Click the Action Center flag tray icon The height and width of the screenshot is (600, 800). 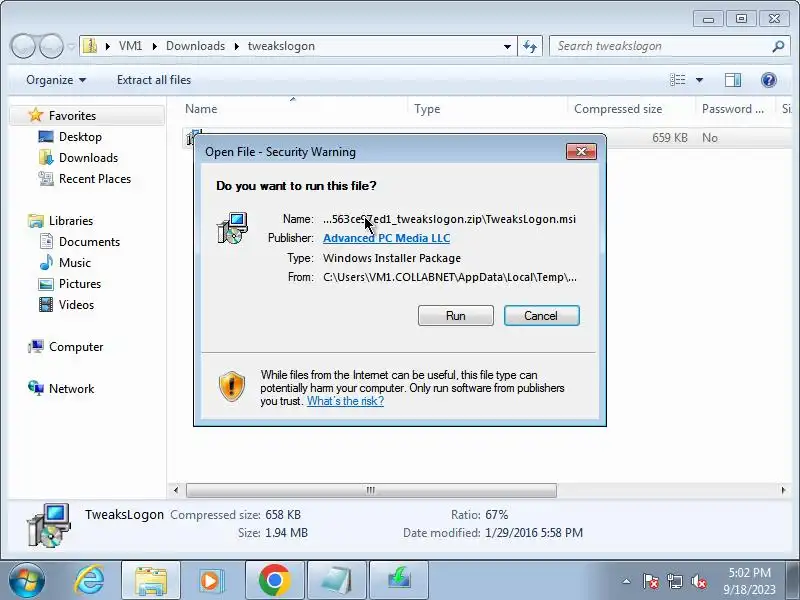tap(651, 582)
